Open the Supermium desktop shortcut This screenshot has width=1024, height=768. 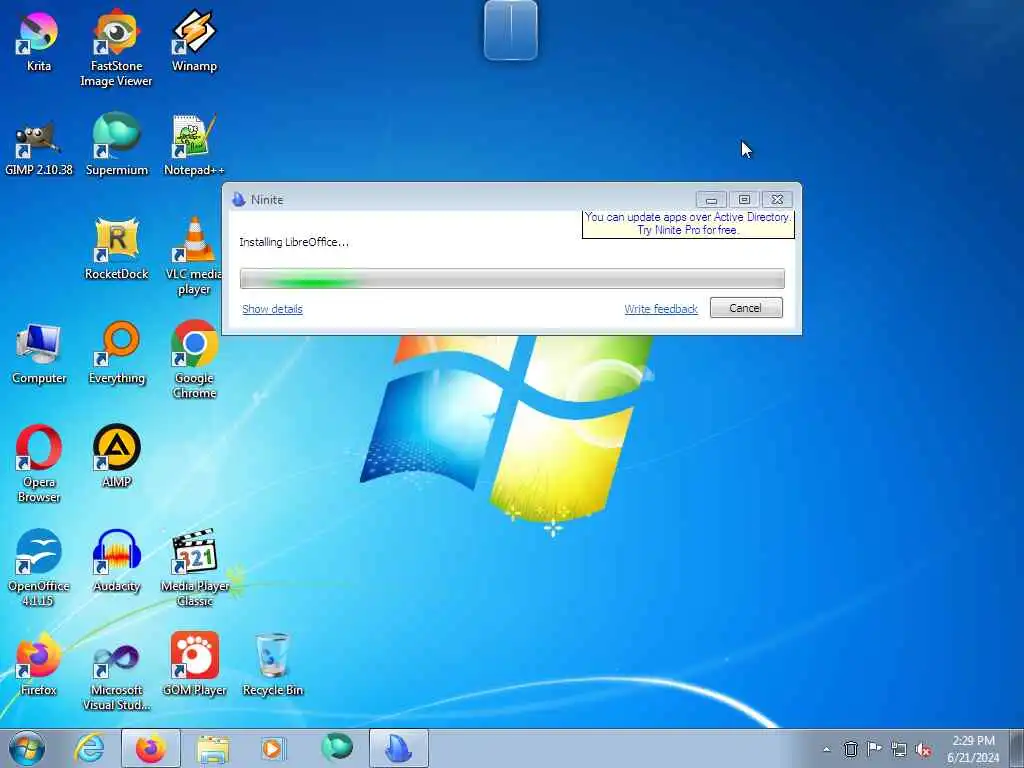(x=116, y=144)
